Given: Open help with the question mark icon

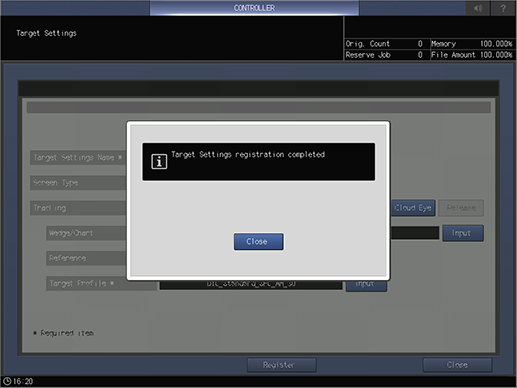Looking at the screenshot, I should [503, 8].
